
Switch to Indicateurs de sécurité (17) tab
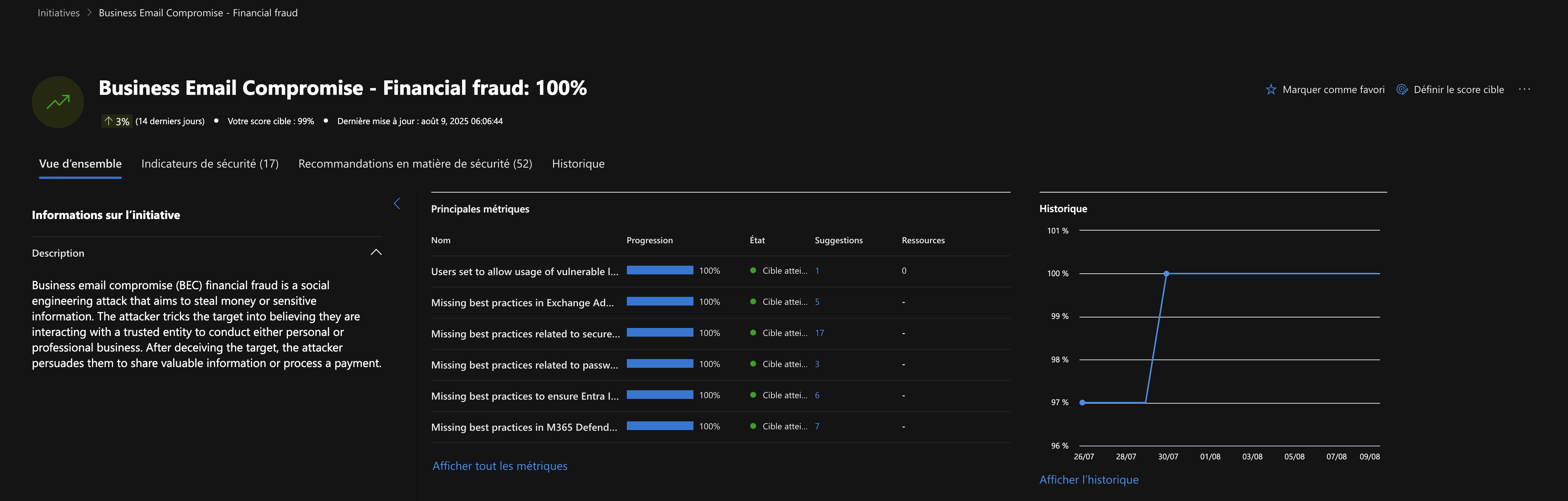pos(209,164)
